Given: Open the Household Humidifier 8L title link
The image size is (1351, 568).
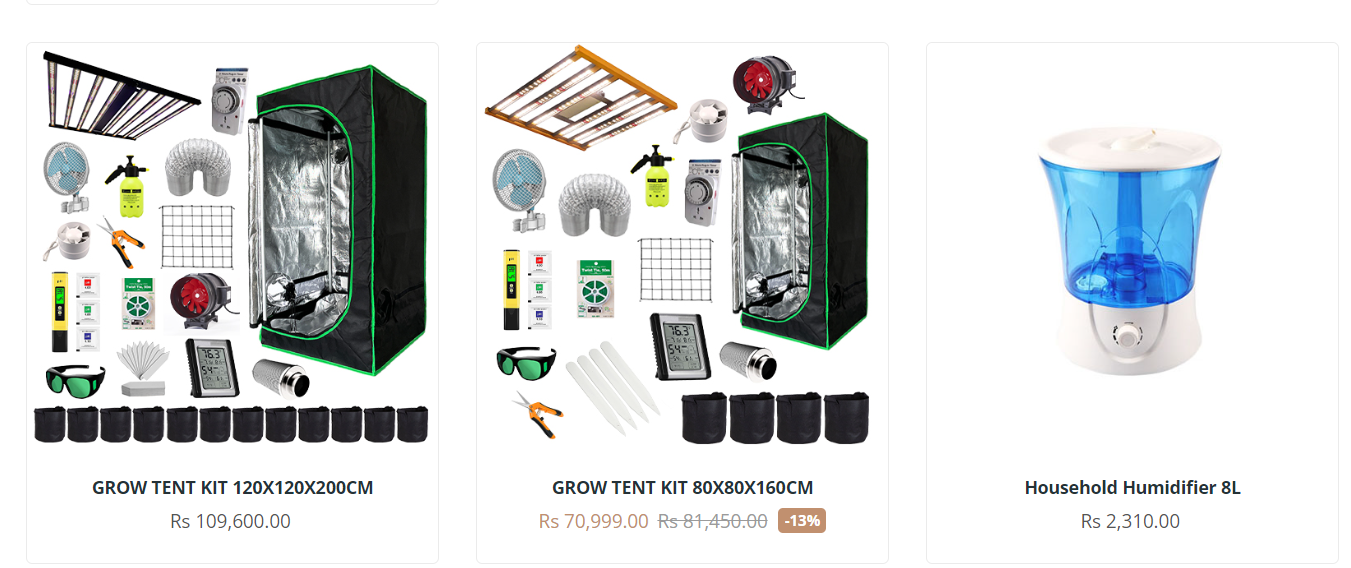Looking at the screenshot, I should [x=1132, y=488].
